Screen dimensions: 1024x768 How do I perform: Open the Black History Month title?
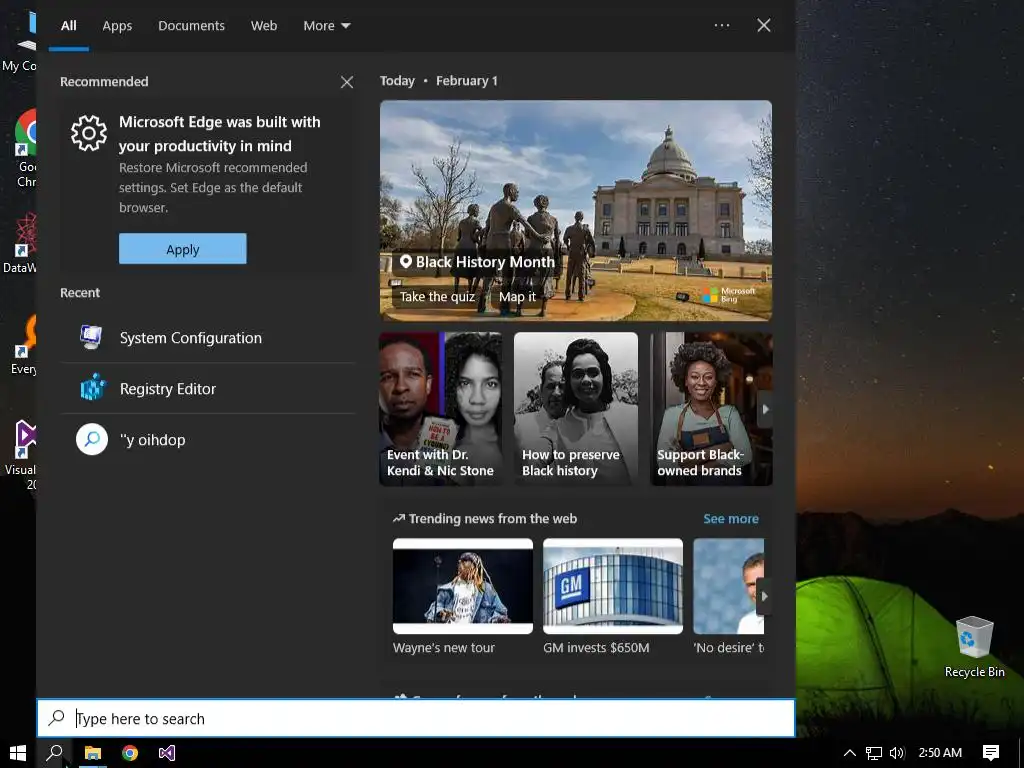(485, 262)
